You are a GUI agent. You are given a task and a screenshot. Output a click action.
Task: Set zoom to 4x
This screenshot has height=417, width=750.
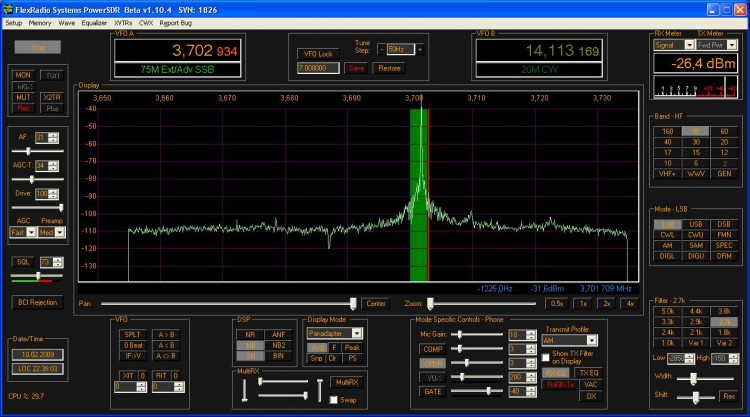(630, 304)
